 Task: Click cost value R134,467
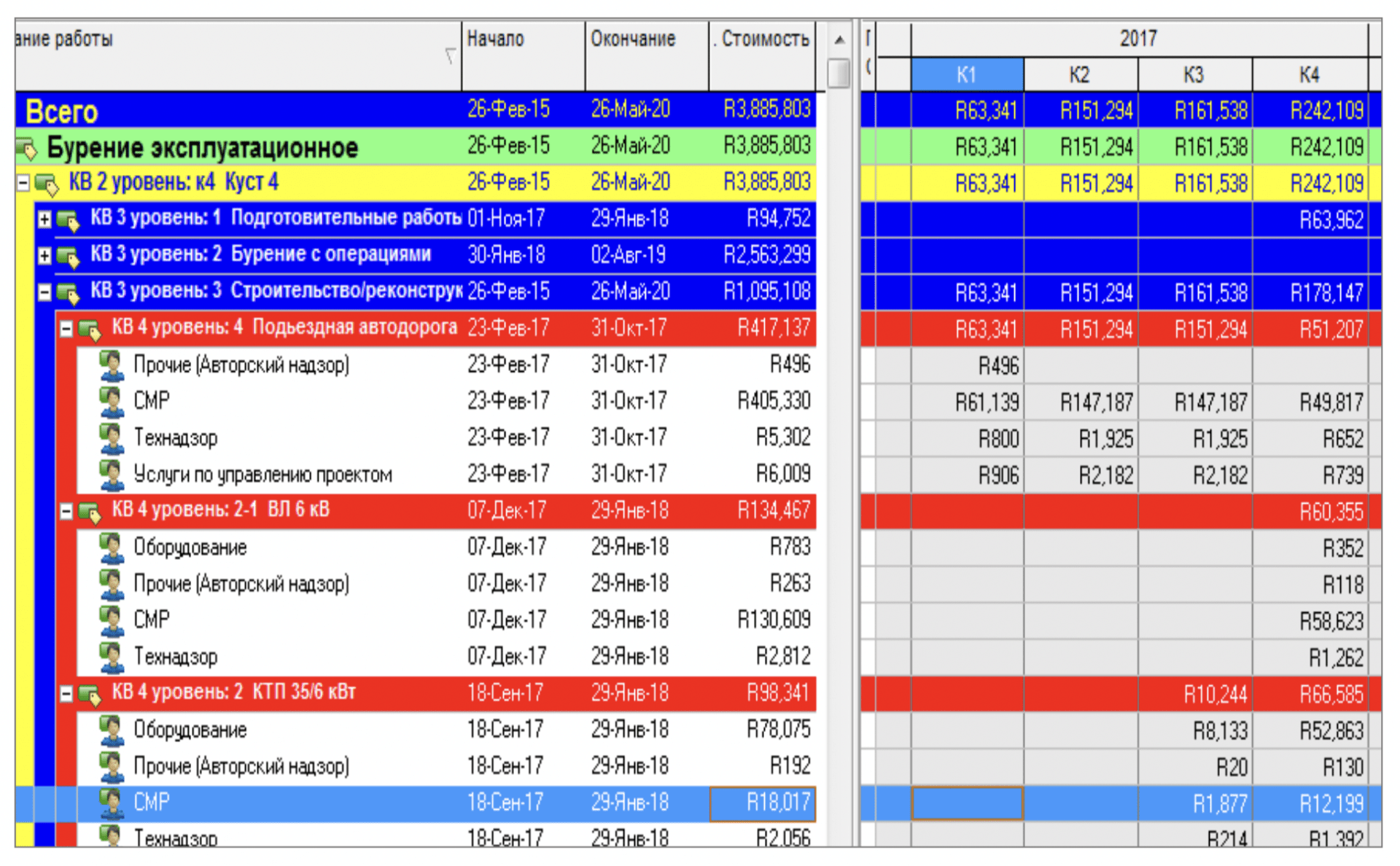pyautogui.click(x=774, y=510)
